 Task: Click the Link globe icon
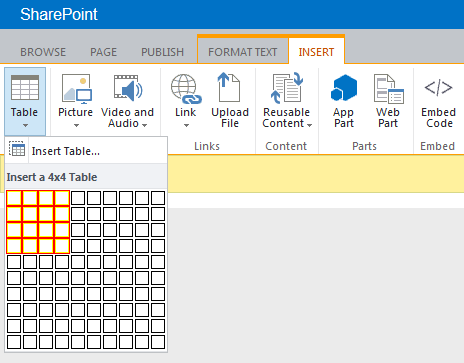click(186, 89)
